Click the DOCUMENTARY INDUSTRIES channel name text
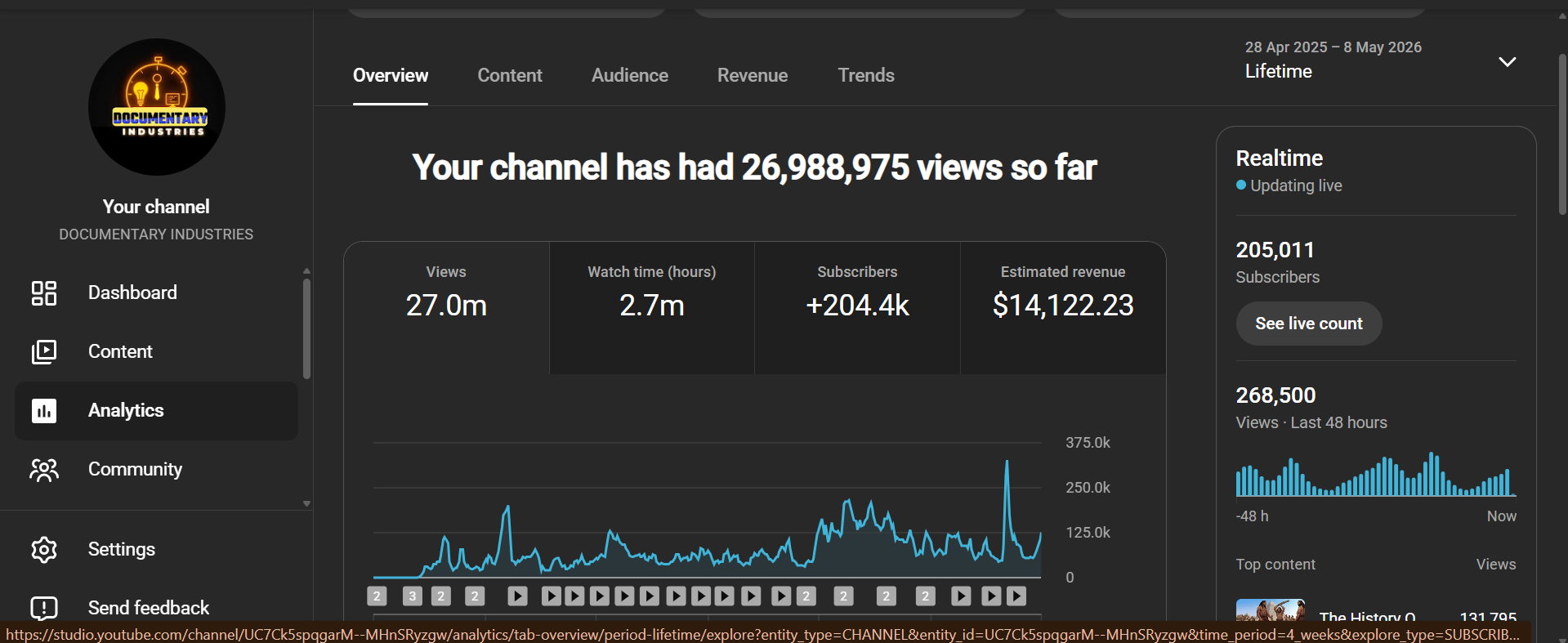Image resolution: width=1568 pixels, height=643 pixels. tap(156, 234)
